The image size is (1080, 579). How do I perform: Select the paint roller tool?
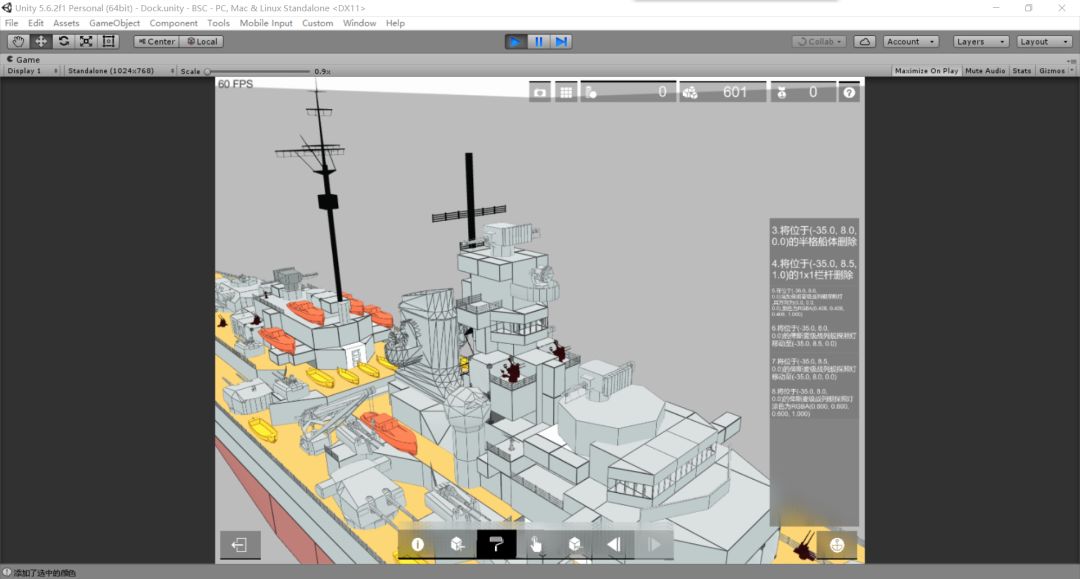pos(496,544)
